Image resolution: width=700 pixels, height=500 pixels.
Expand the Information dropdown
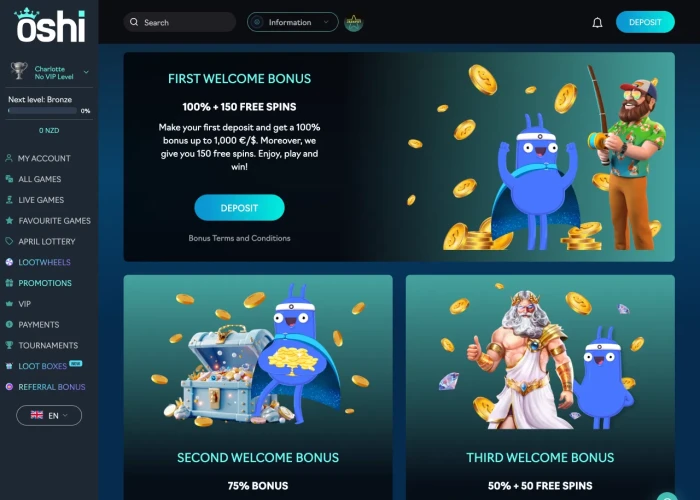(x=292, y=22)
